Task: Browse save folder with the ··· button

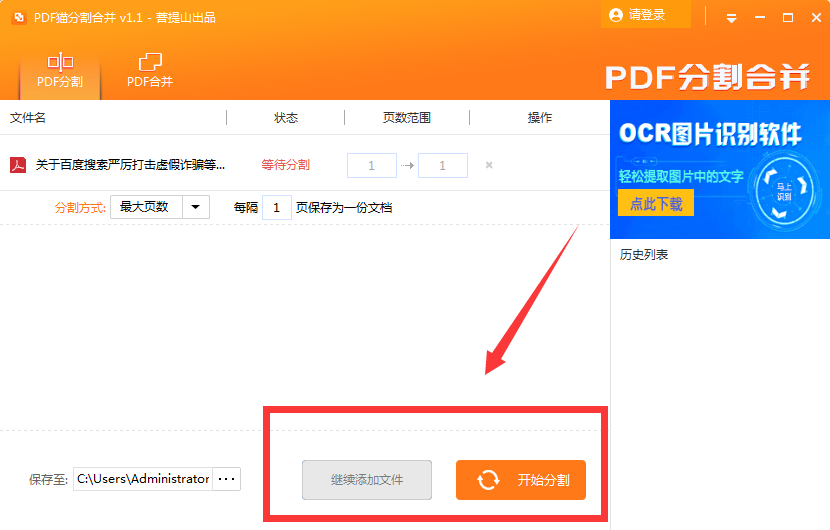Action: [227, 479]
